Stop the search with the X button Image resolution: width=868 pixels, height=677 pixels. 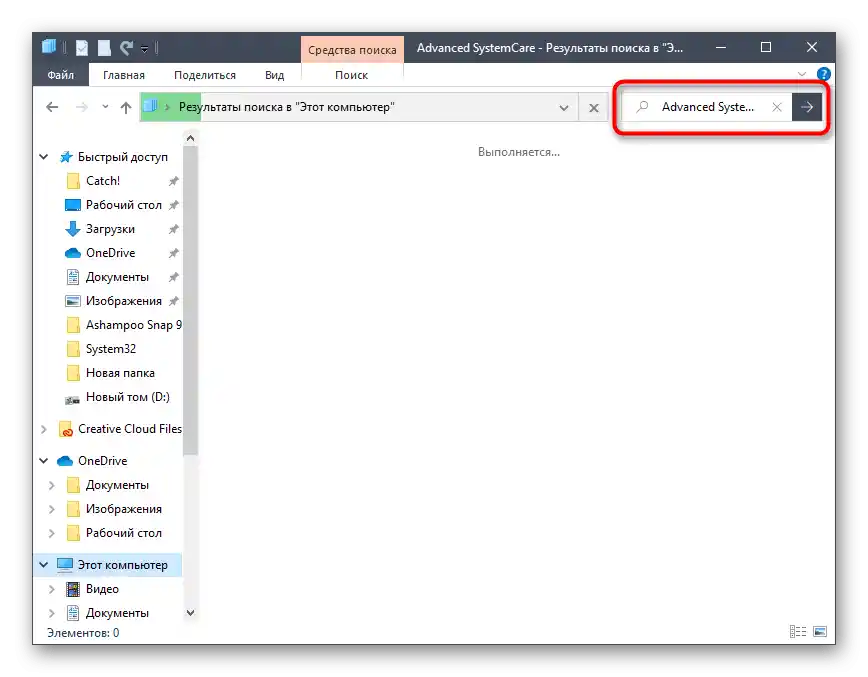[x=593, y=107]
